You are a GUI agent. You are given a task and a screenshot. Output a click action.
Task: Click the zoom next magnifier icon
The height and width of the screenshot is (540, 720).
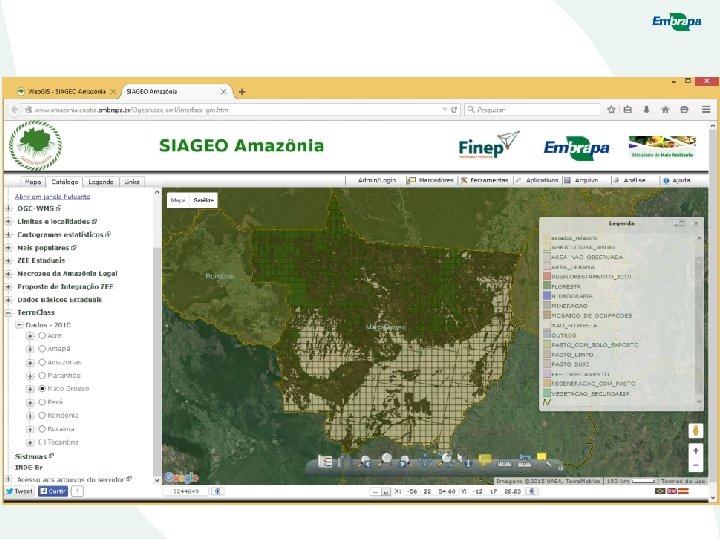click(x=405, y=461)
